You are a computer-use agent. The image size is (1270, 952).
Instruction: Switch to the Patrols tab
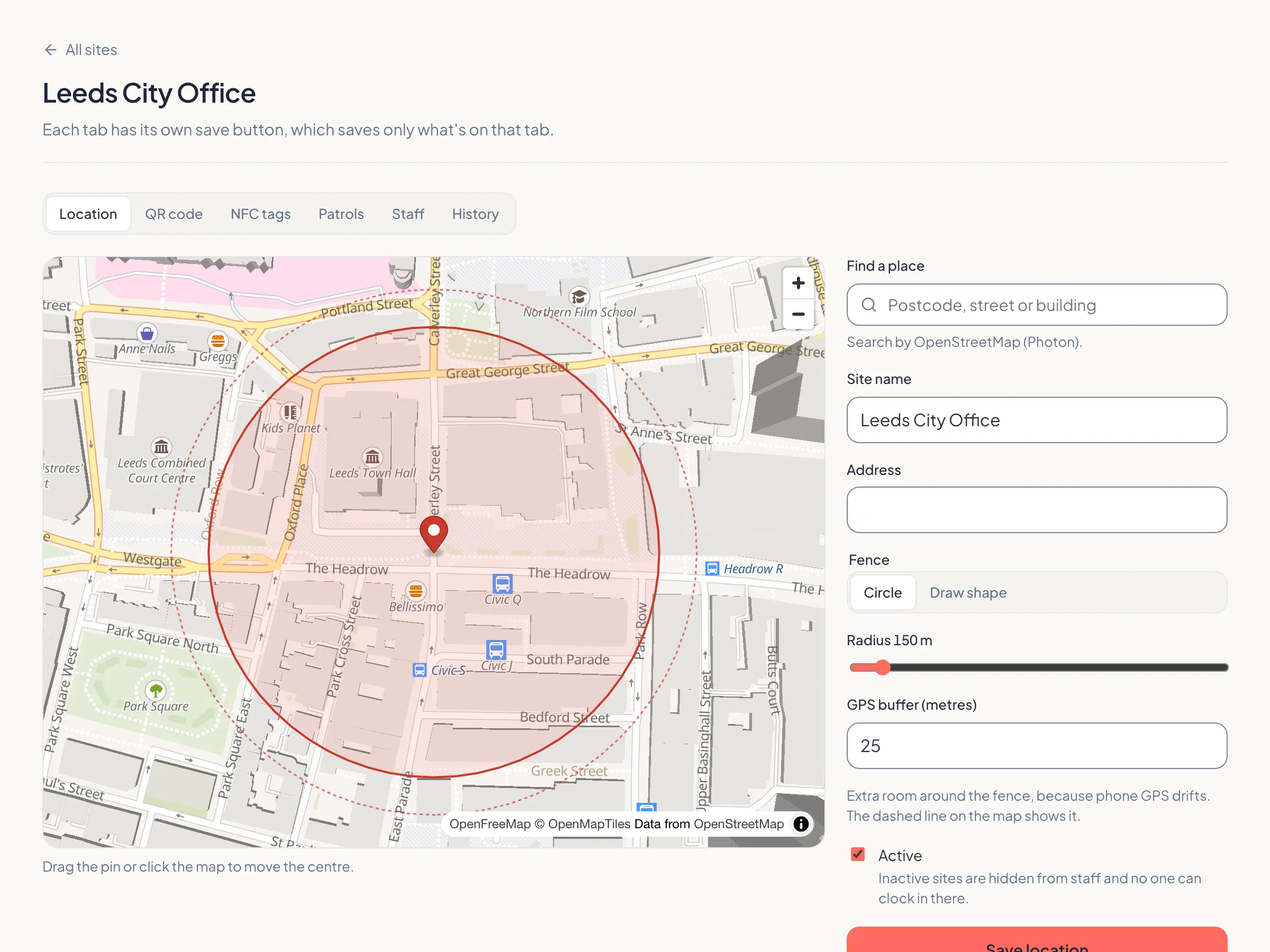[341, 214]
